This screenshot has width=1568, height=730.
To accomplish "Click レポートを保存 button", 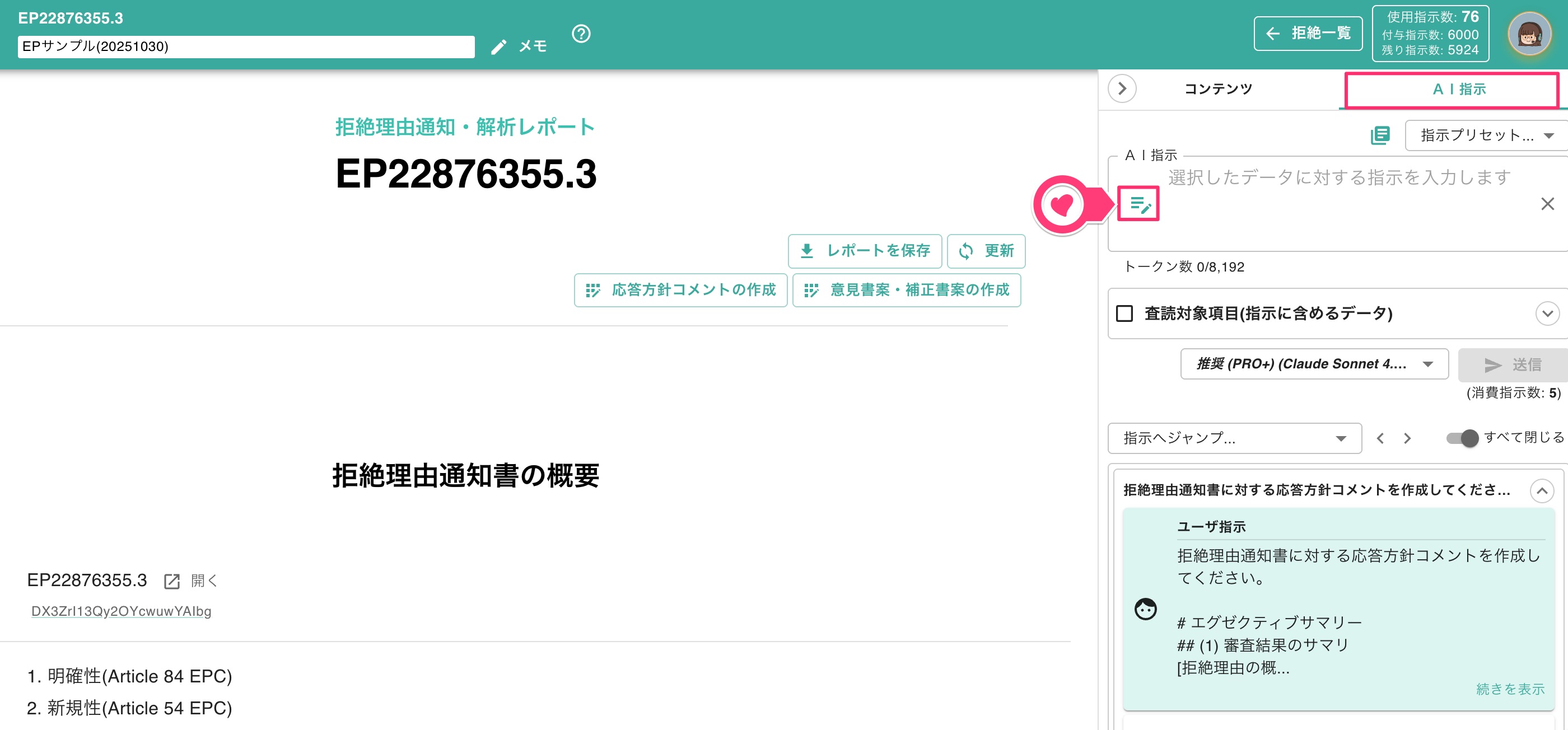I will pyautogui.click(x=865, y=251).
